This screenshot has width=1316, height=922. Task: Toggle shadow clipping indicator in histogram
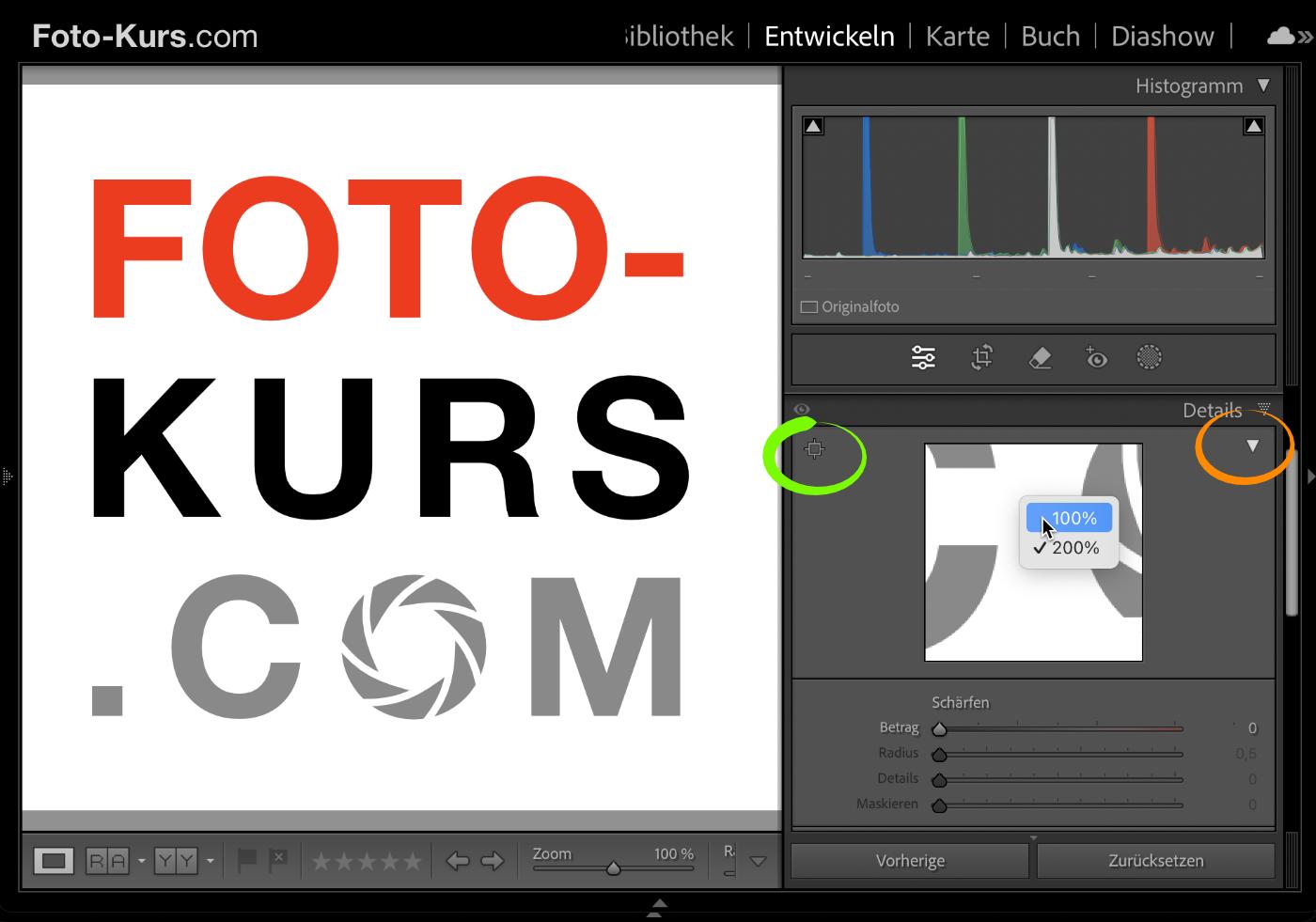click(814, 126)
